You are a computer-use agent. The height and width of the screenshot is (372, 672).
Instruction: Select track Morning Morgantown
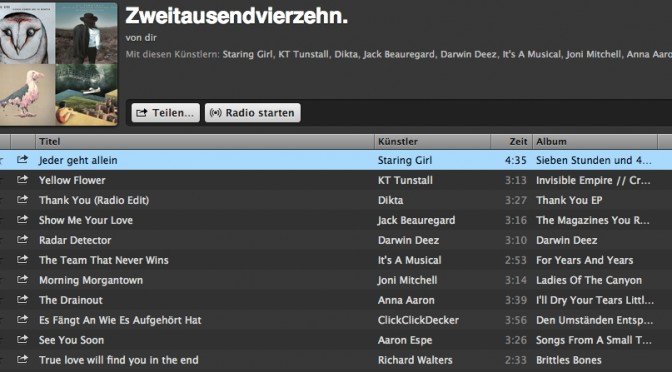(91, 280)
